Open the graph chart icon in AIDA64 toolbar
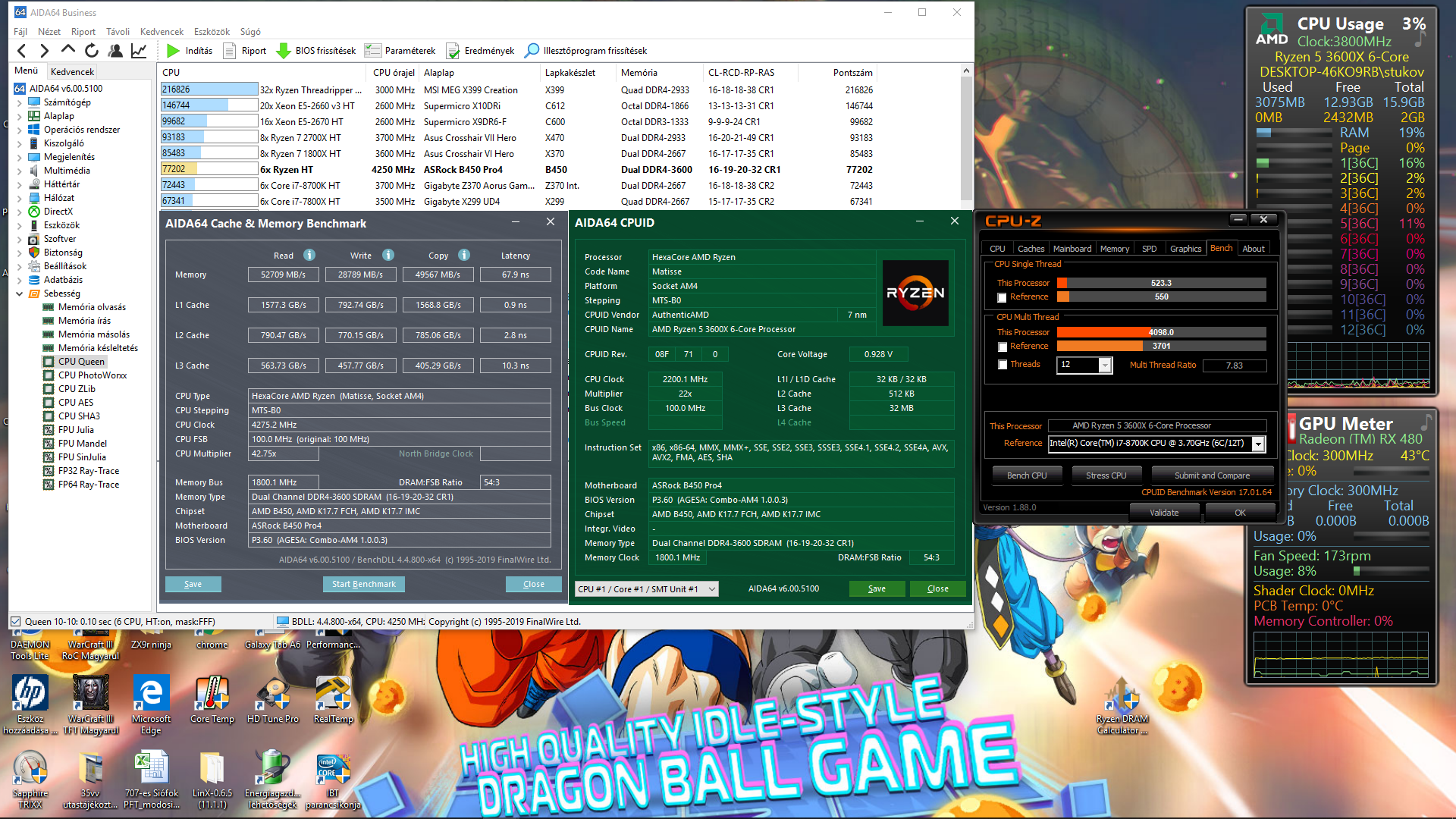Screen dimensions: 1456x819 139,51
